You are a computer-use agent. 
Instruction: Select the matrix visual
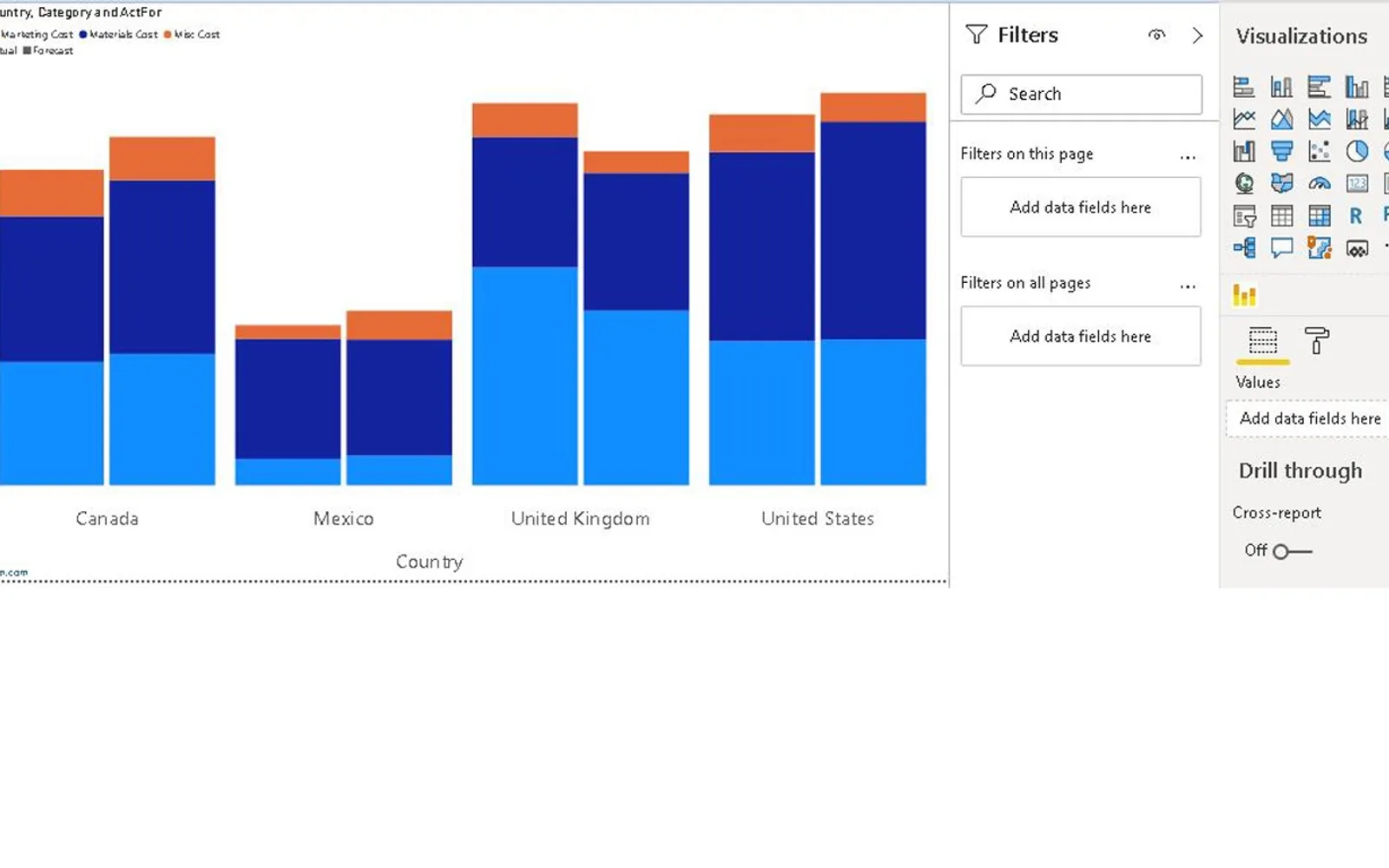[x=1319, y=216]
